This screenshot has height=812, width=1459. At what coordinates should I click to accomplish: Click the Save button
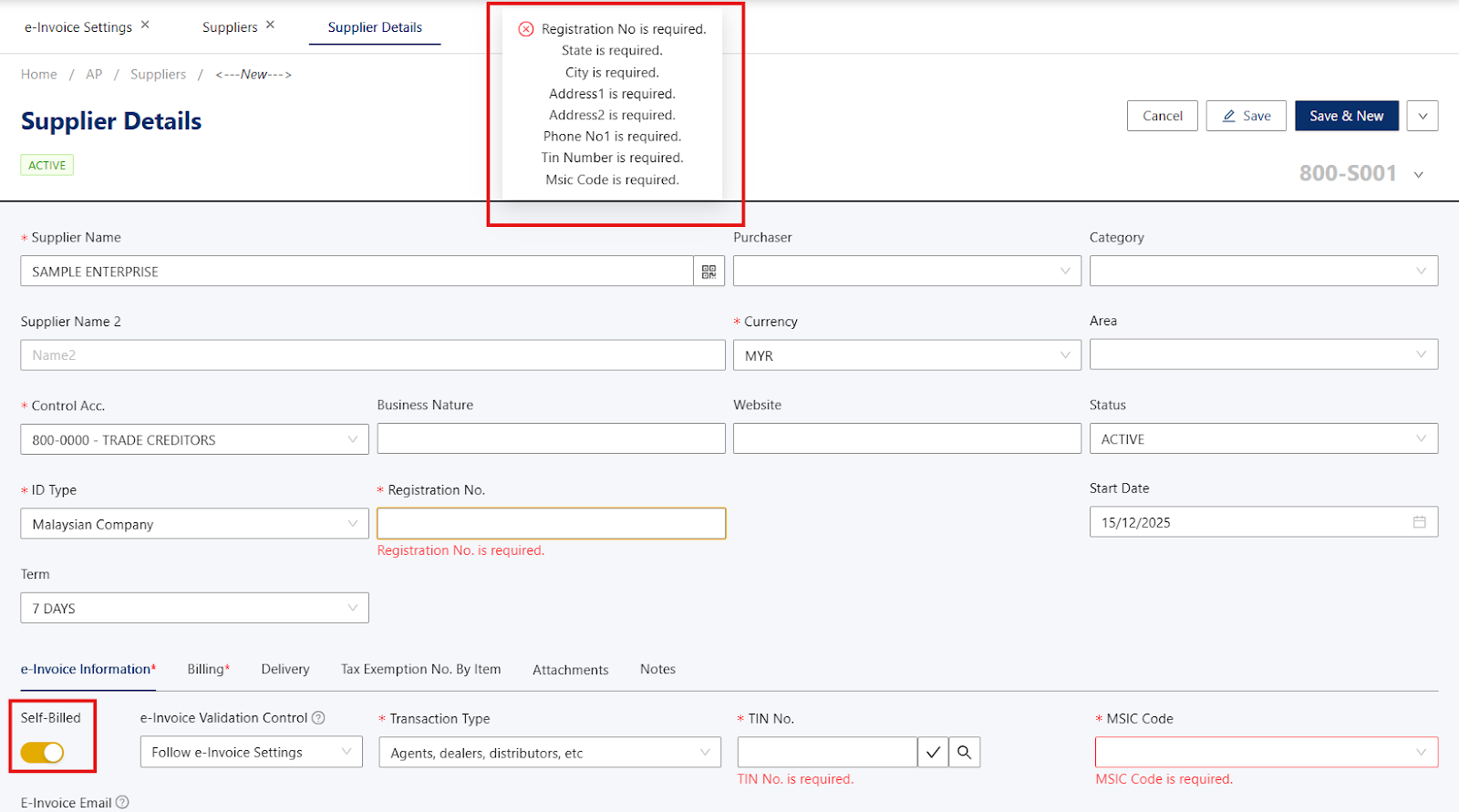click(x=1246, y=116)
